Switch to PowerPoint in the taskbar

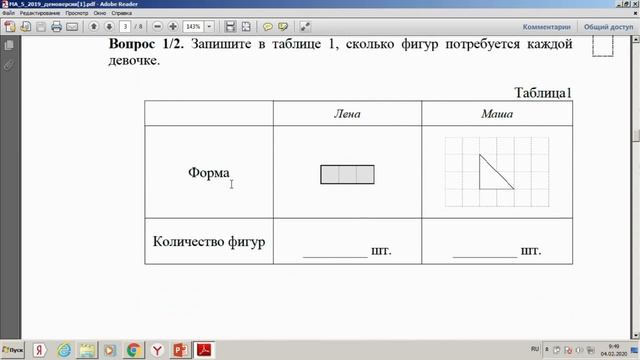click(x=180, y=350)
